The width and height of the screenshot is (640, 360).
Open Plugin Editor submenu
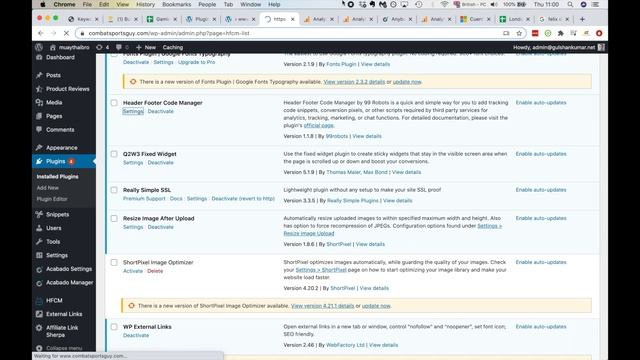(x=52, y=199)
